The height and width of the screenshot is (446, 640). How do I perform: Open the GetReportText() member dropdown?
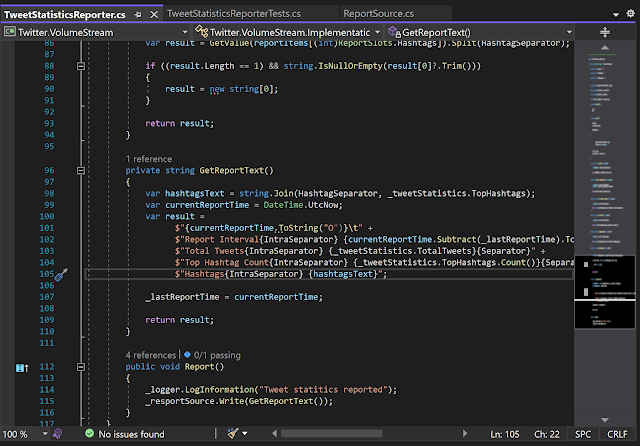click(480, 32)
